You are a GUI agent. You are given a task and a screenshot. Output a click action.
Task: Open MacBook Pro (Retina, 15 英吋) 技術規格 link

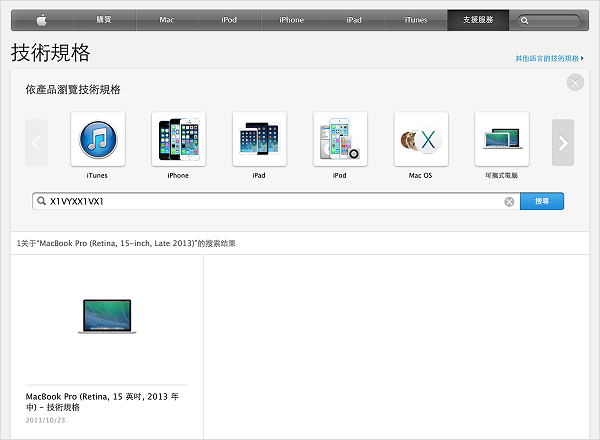(102, 402)
